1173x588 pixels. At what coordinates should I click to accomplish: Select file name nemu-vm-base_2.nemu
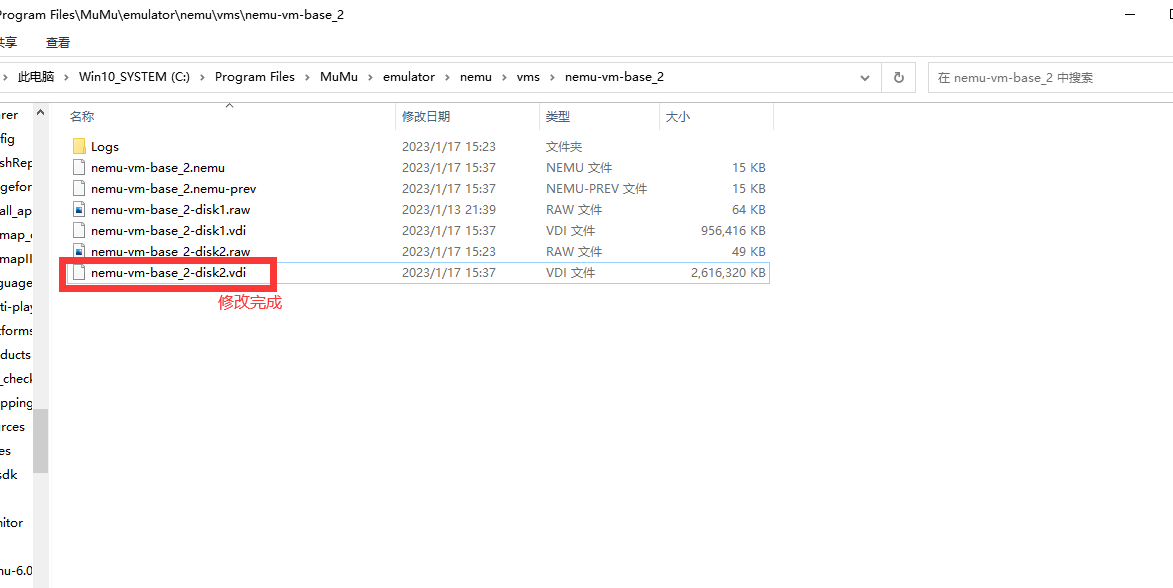(158, 168)
